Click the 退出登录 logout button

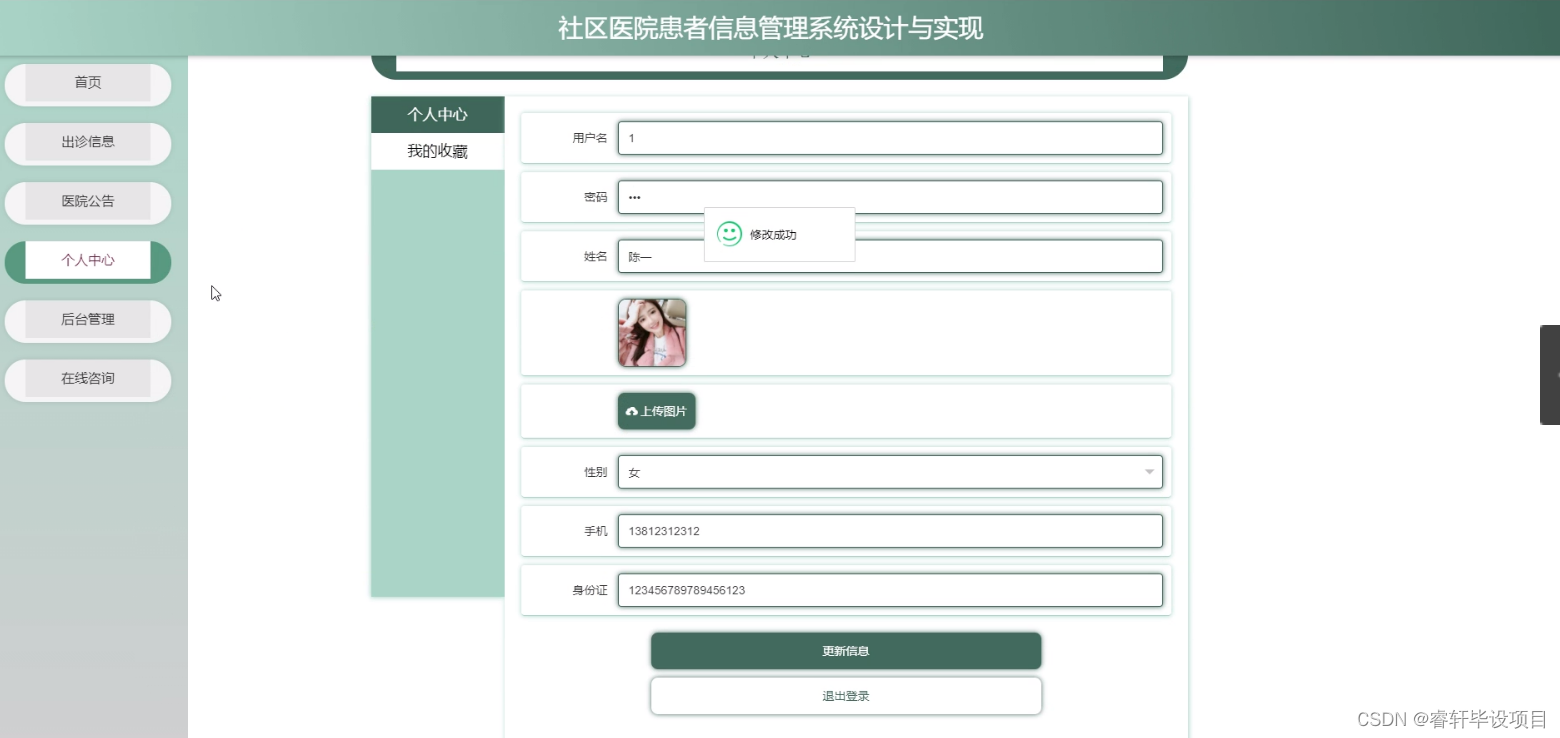point(845,695)
